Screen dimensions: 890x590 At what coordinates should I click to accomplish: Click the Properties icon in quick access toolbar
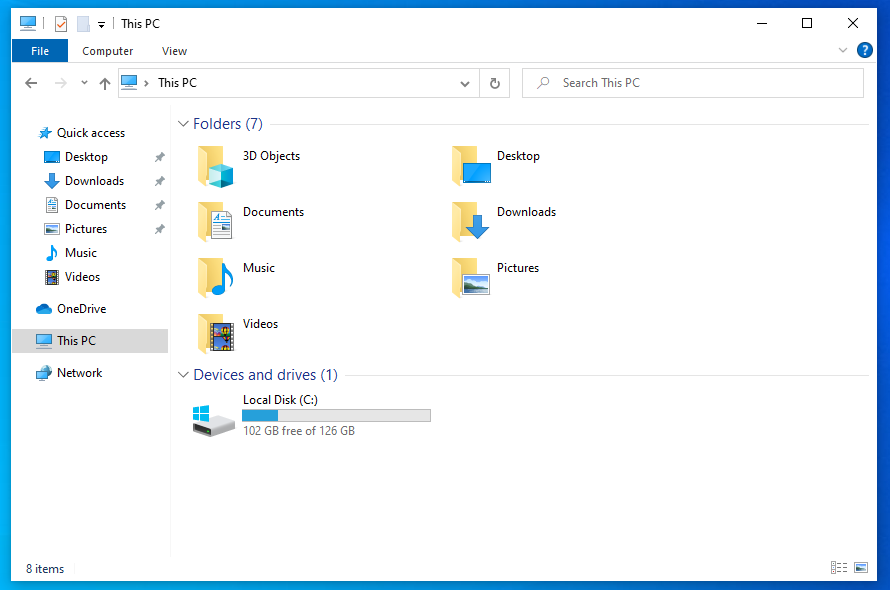pos(61,24)
